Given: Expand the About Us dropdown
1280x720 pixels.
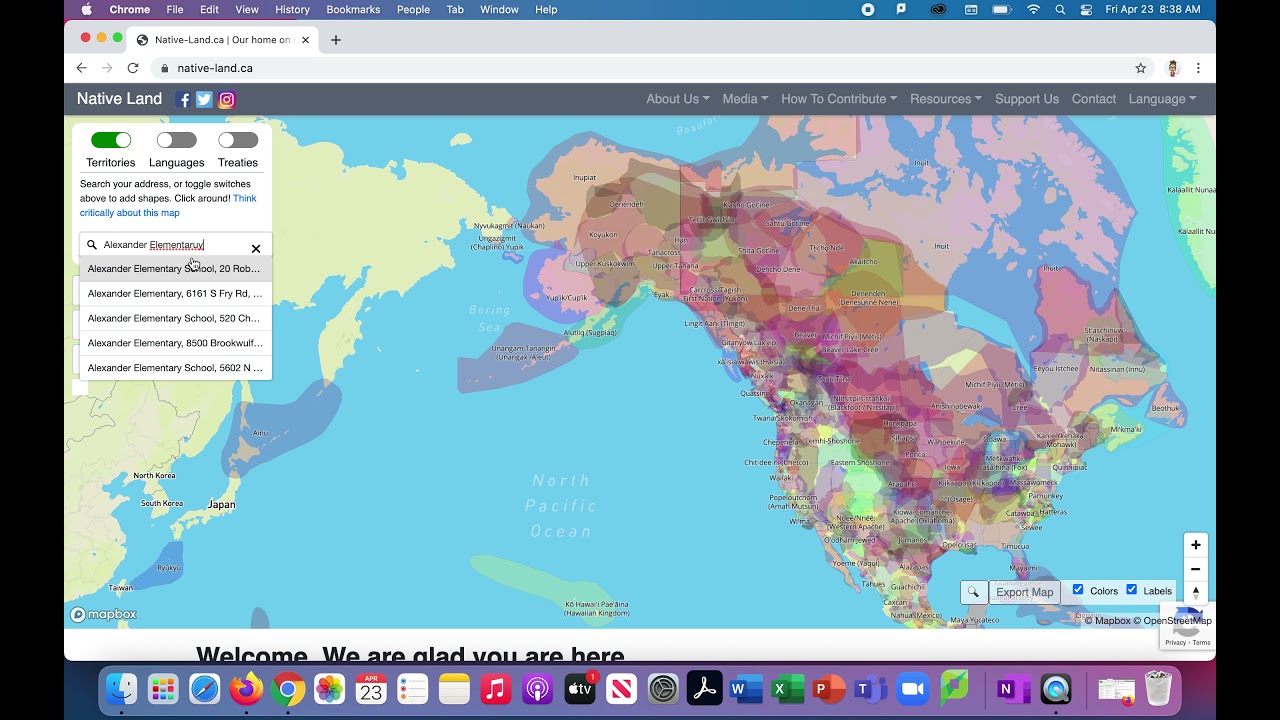Looking at the screenshot, I should [678, 99].
